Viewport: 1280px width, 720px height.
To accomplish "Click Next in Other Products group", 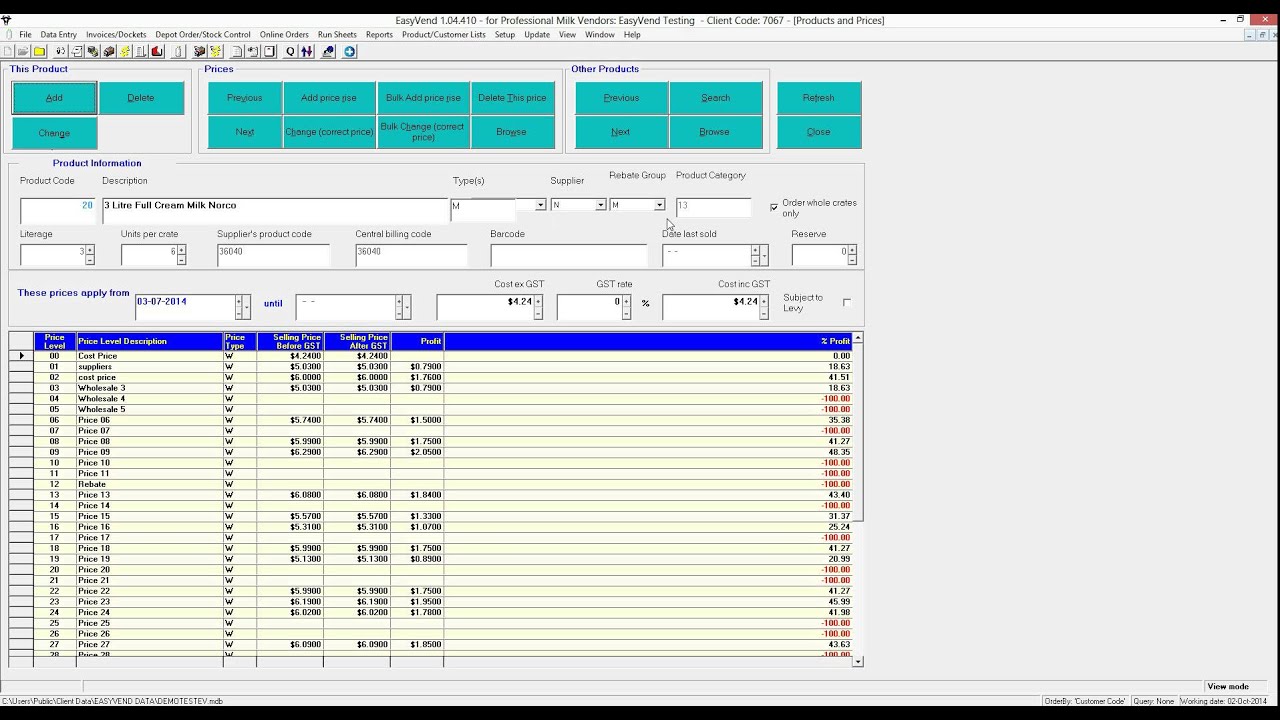I will tap(621, 132).
